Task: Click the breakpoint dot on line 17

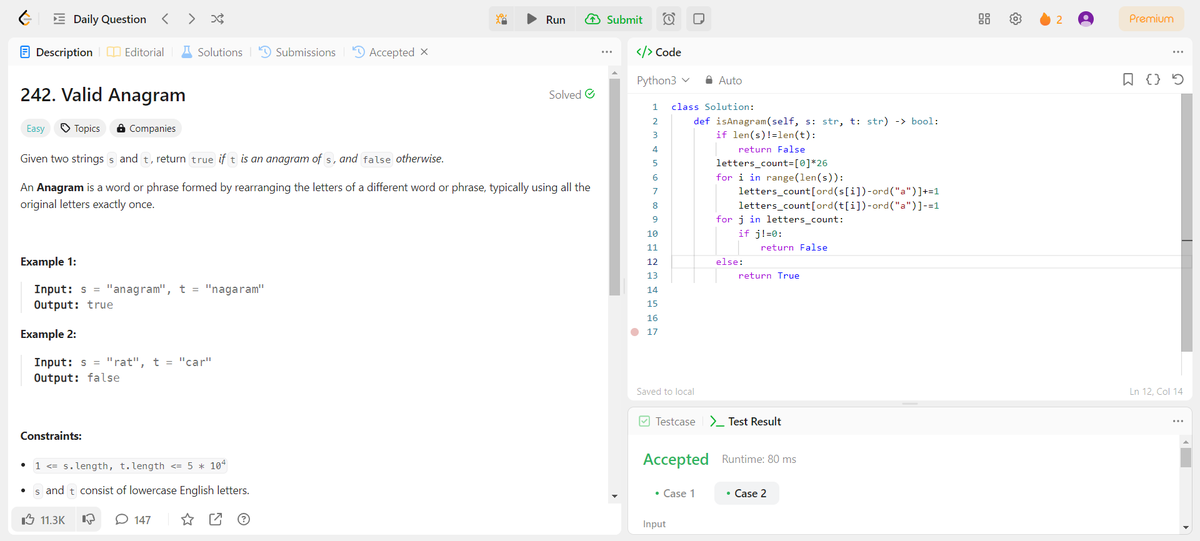Action: (636, 331)
